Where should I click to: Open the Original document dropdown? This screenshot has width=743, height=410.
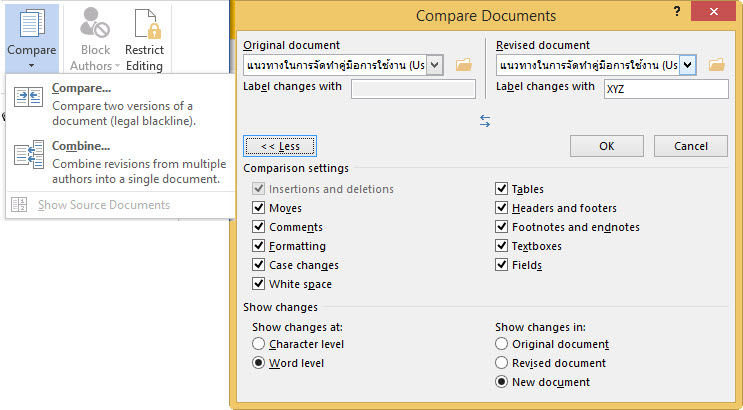[x=436, y=65]
